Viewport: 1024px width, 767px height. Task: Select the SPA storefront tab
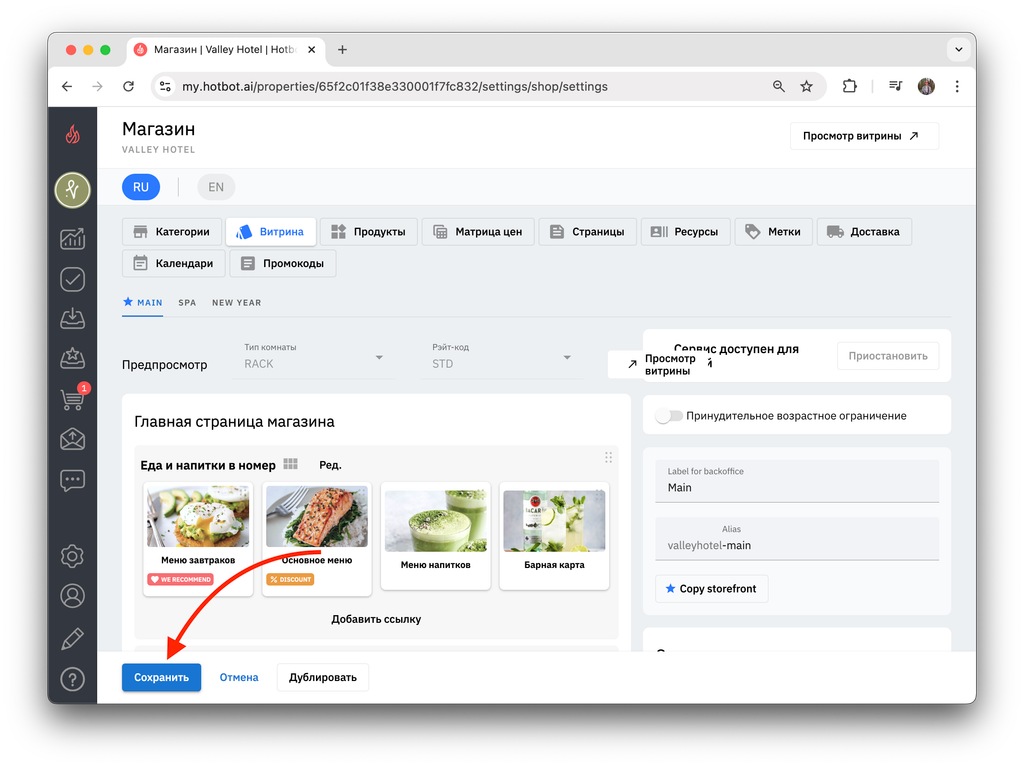(187, 302)
